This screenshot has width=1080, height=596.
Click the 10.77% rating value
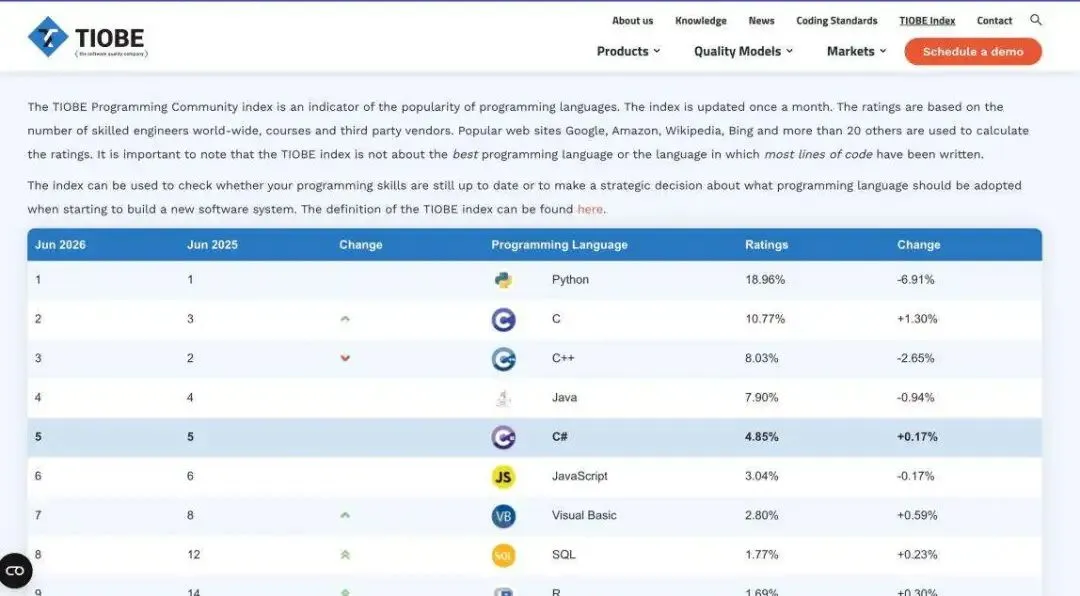765,319
